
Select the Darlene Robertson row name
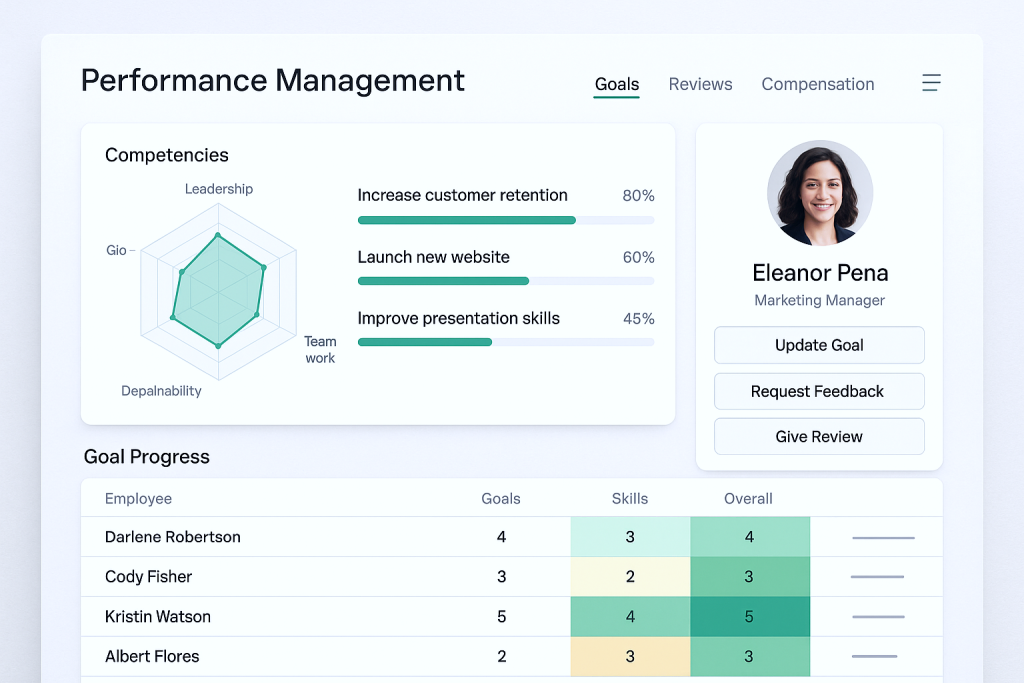172,537
